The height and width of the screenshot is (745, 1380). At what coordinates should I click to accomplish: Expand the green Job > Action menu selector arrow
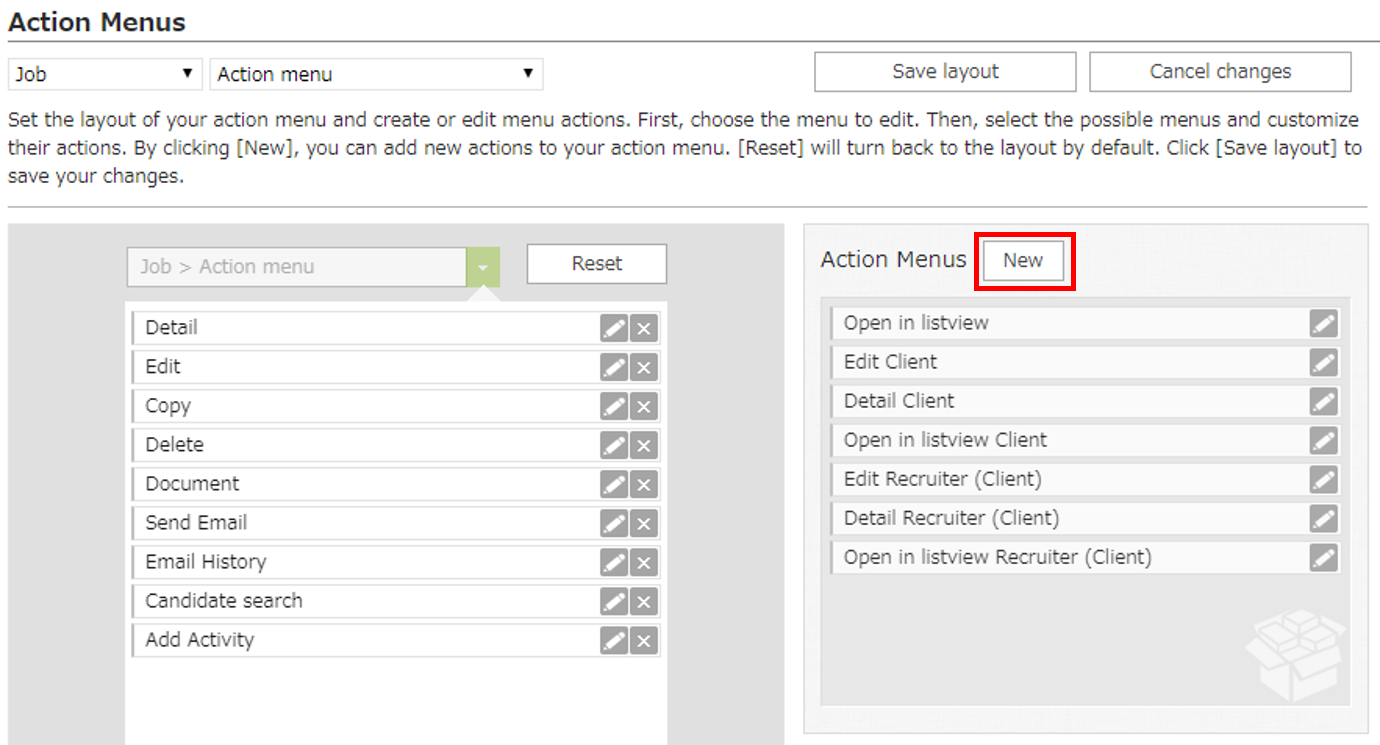pyautogui.click(x=482, y=266)
